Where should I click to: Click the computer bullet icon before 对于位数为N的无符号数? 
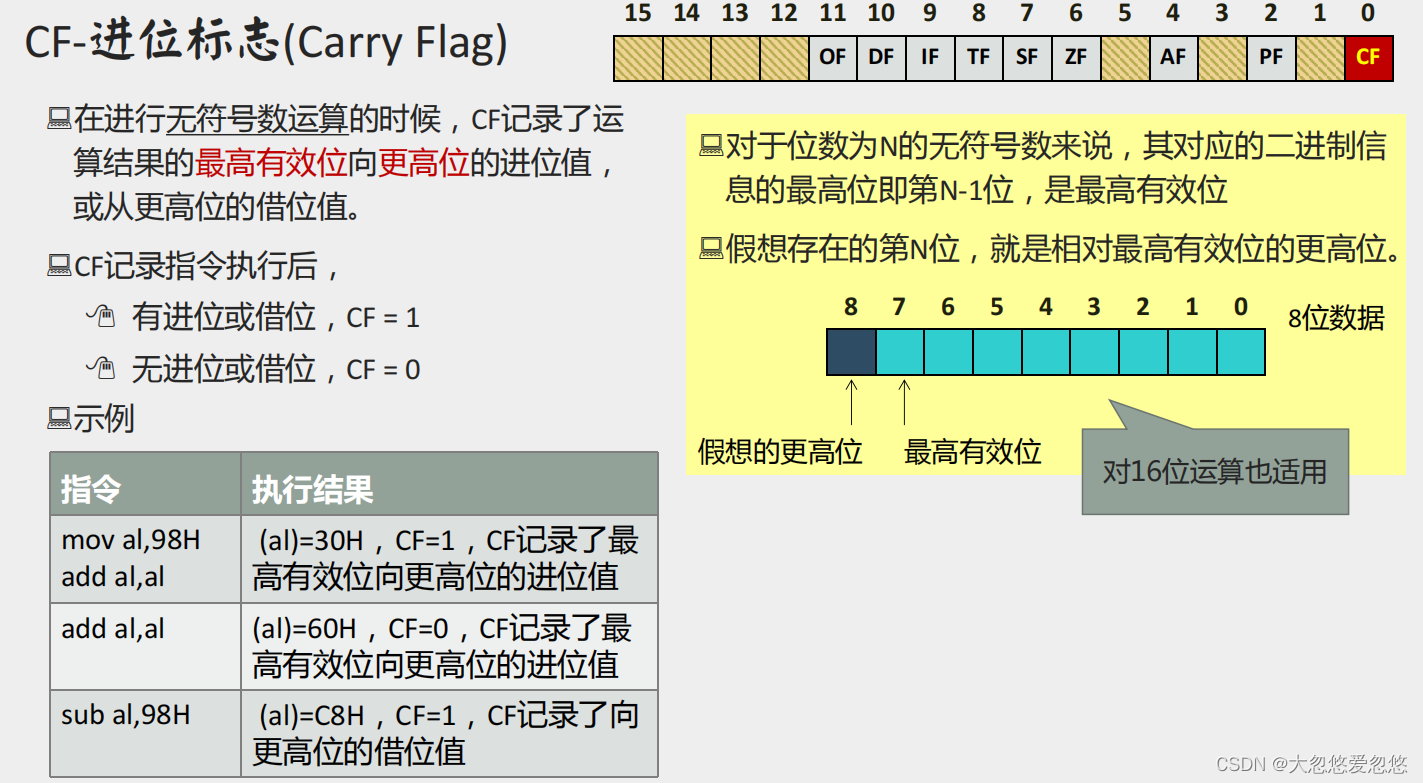(x=711, y=147)
